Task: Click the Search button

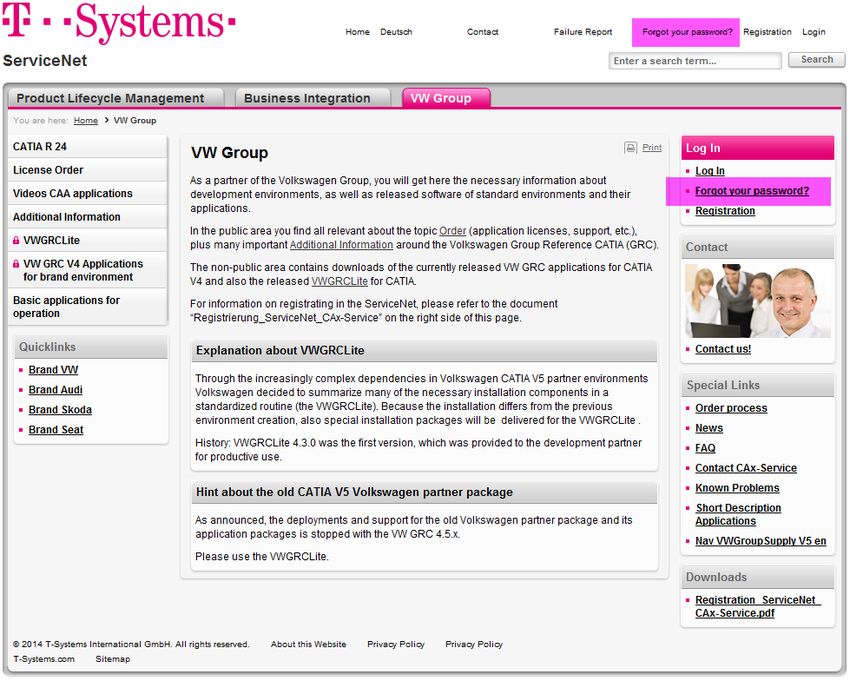Action: (816, 60)
